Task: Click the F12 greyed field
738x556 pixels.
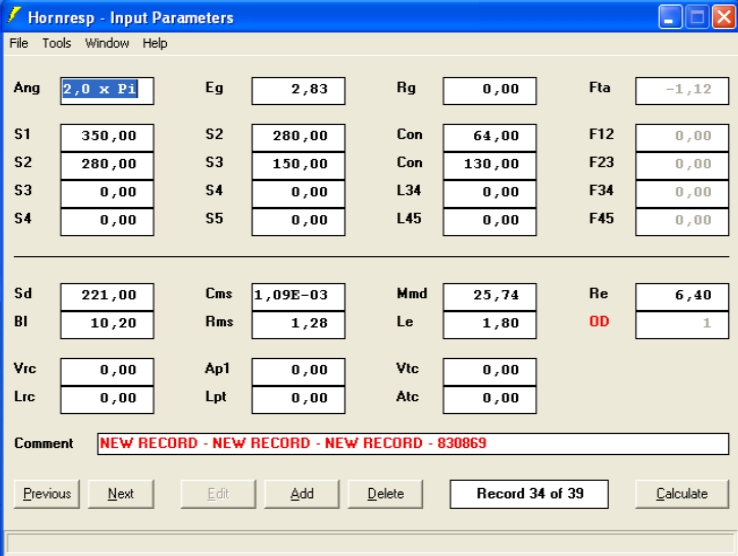Action: coord(682,137)
